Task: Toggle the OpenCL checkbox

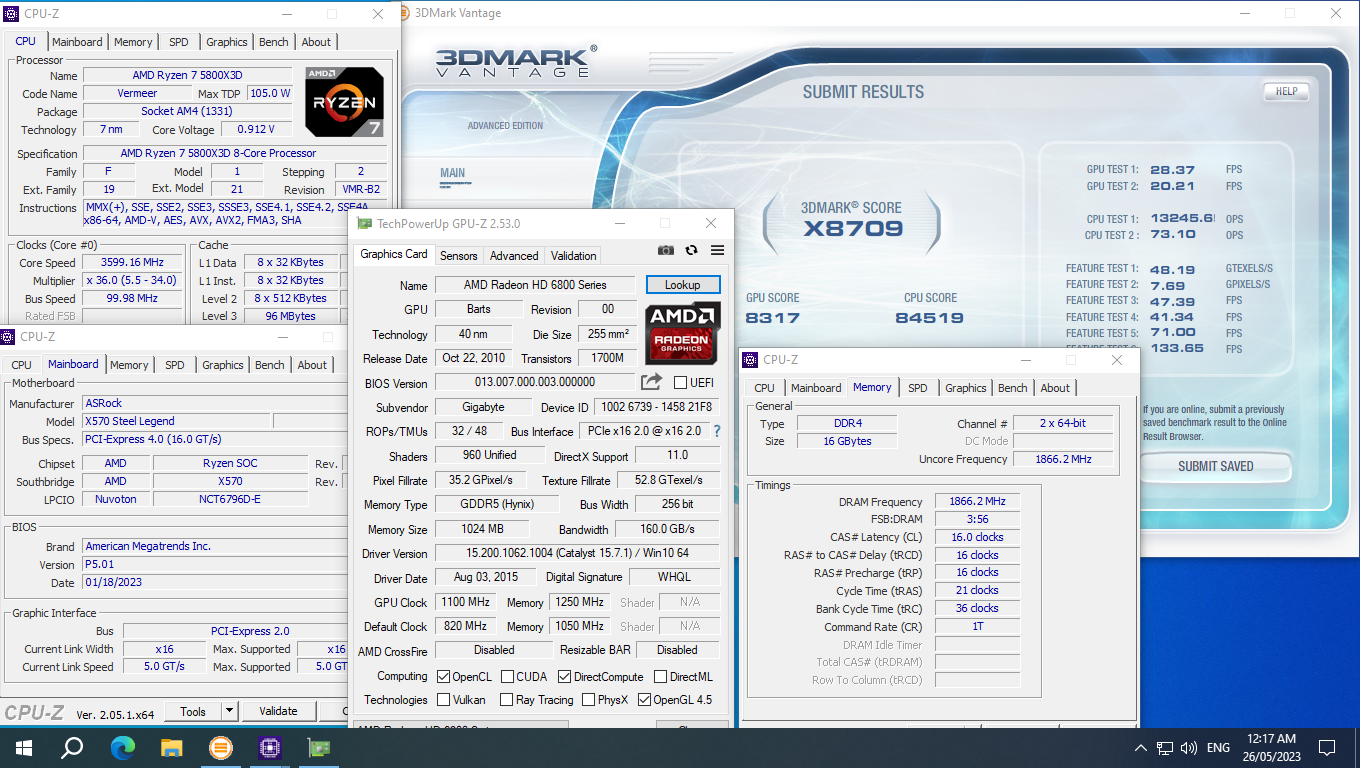Action: tap(445, 677)
